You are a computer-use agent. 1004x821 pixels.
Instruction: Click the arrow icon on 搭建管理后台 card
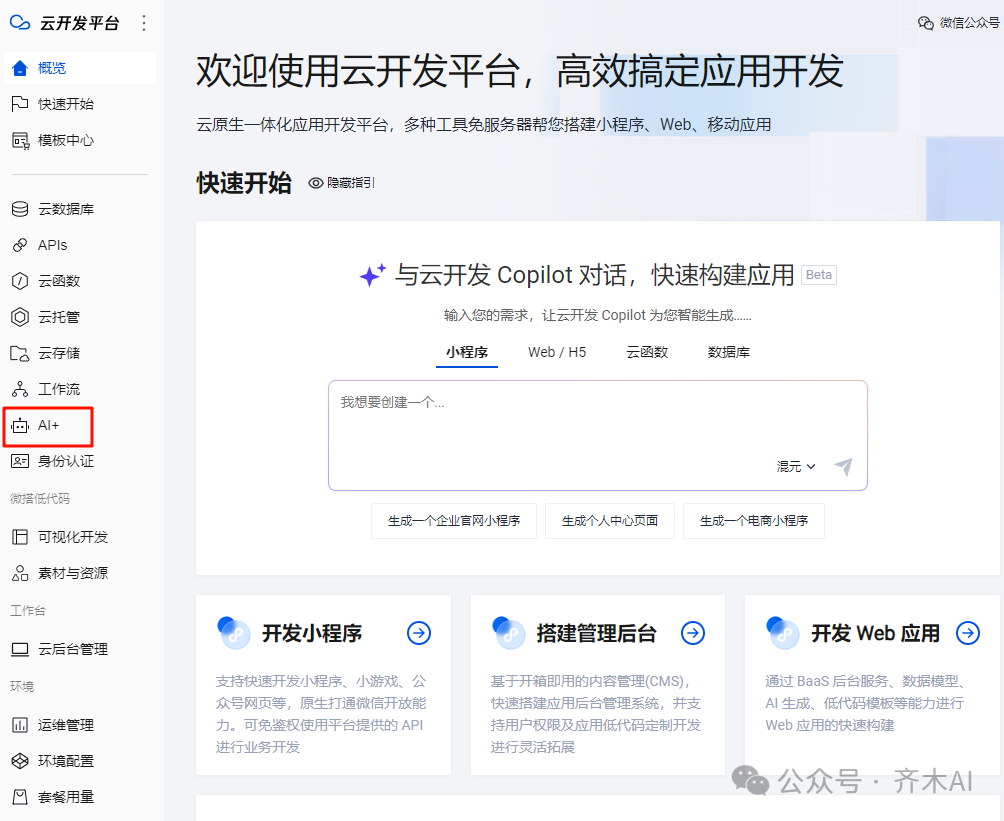coord(693,633)
